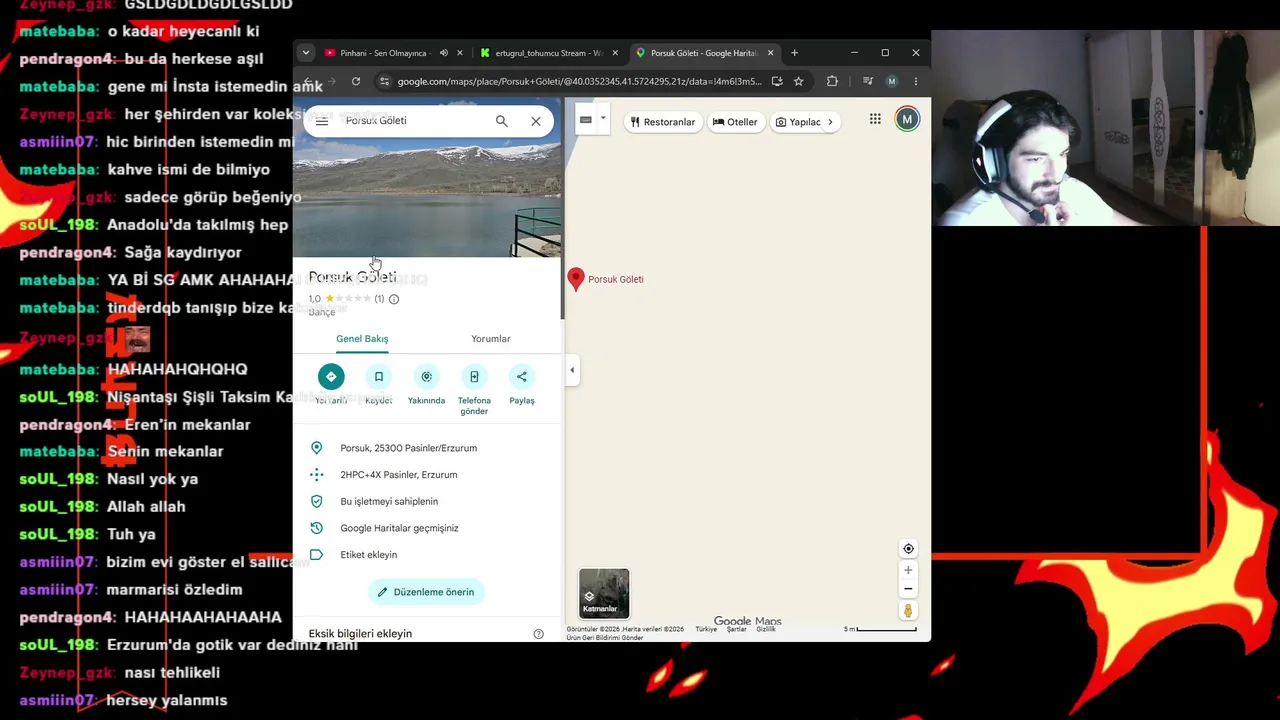The height and width of the screenshot is (720, 1280).
Task: Clear the Porsuk Göleti search box
Action: (536, 121)
